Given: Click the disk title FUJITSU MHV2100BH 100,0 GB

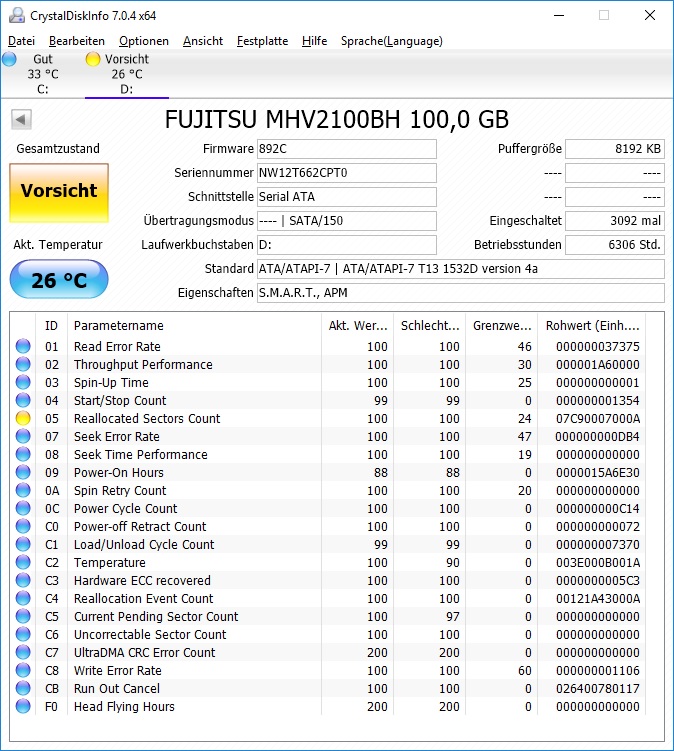Looking at the screenshot, I should pos(337,119).
